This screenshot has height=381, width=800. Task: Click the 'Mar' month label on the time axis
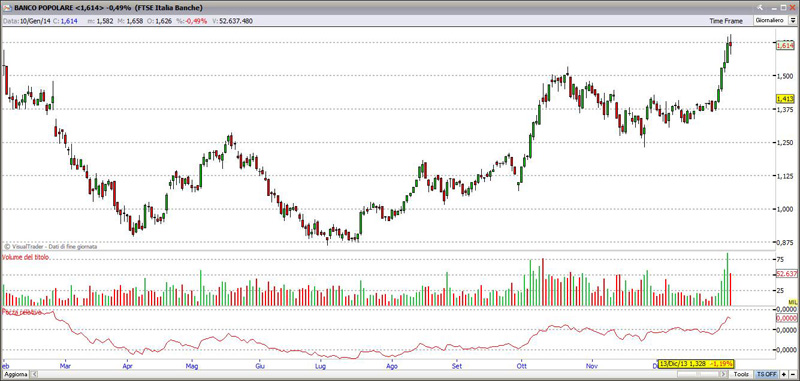coord(65,366)
